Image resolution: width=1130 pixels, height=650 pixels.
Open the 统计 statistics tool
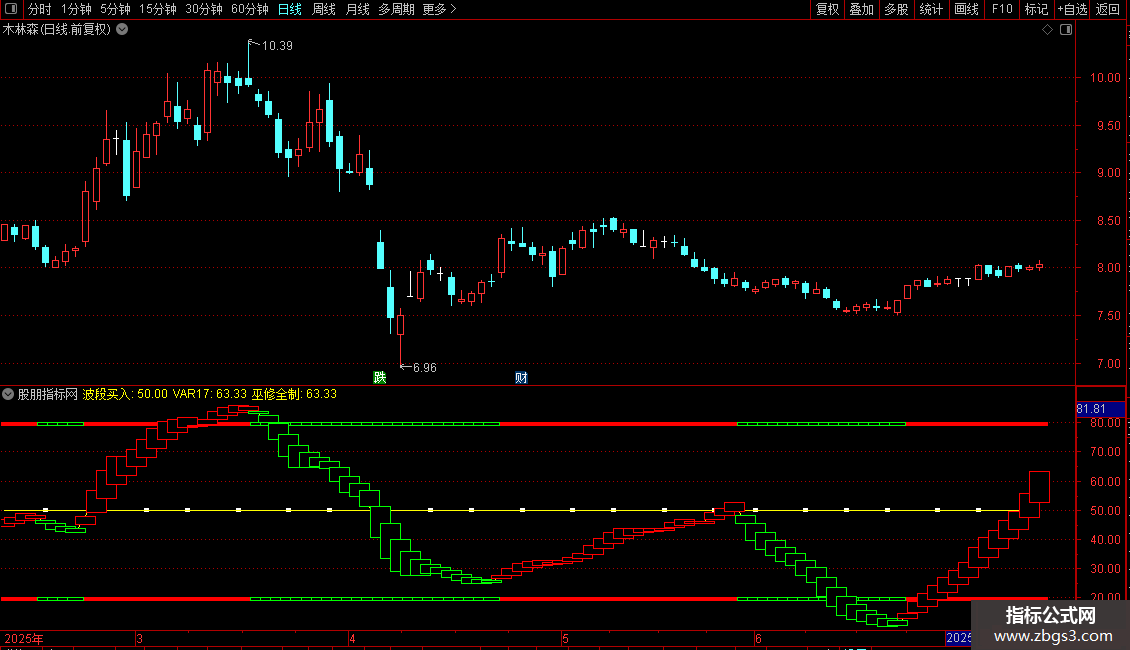(x=930, y=9)
